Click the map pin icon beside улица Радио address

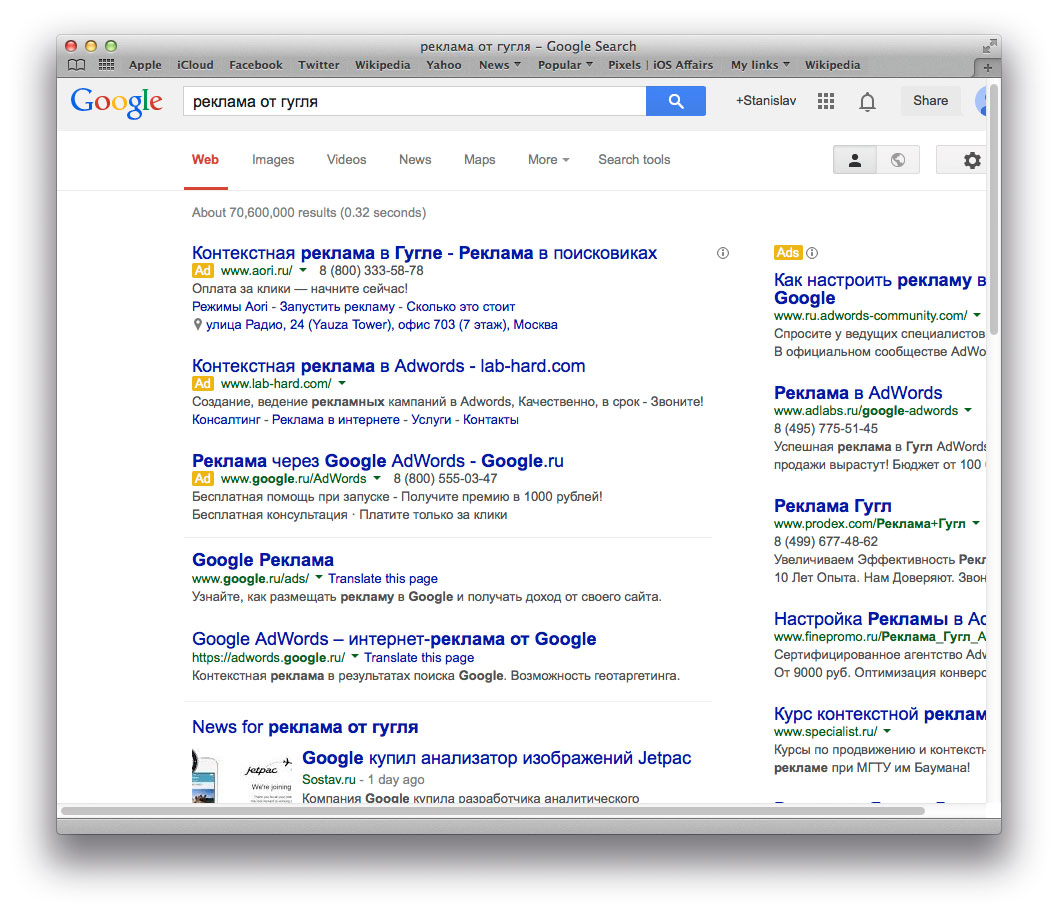(x=197, y=325)
